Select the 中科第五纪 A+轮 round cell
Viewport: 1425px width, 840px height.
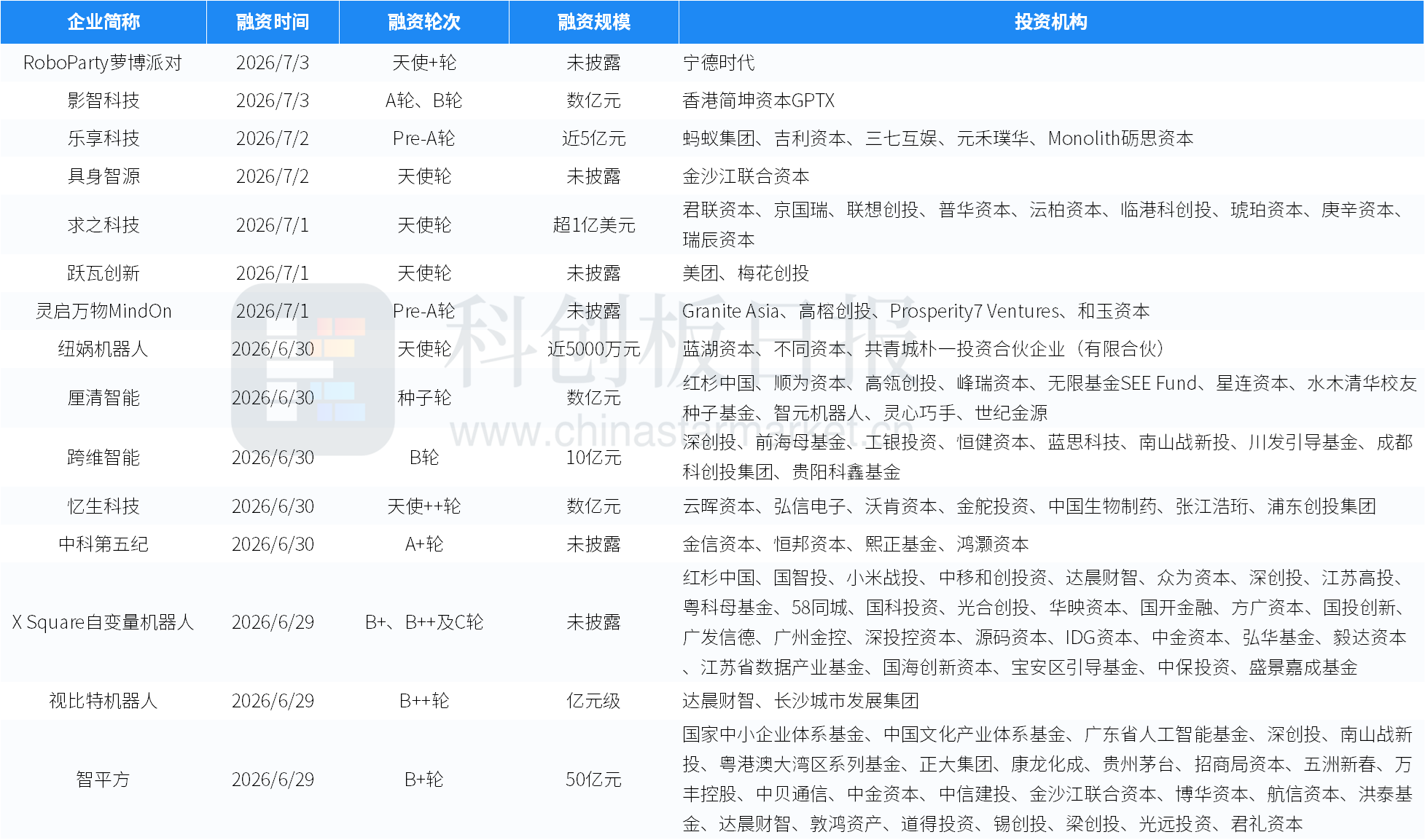click(424, 544)
